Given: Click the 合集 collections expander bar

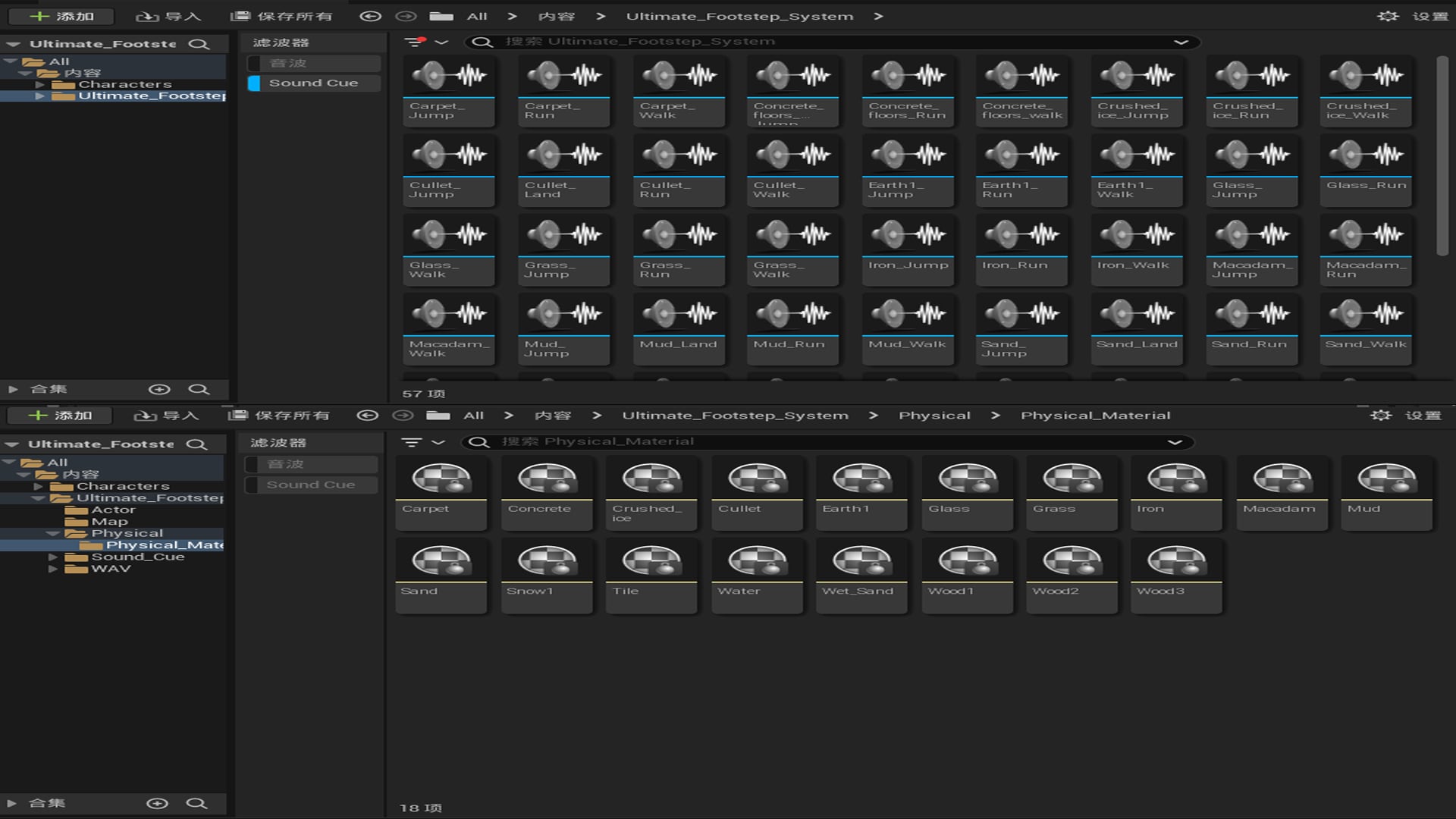Looking at the screenshot, I should tap(42, 388).
